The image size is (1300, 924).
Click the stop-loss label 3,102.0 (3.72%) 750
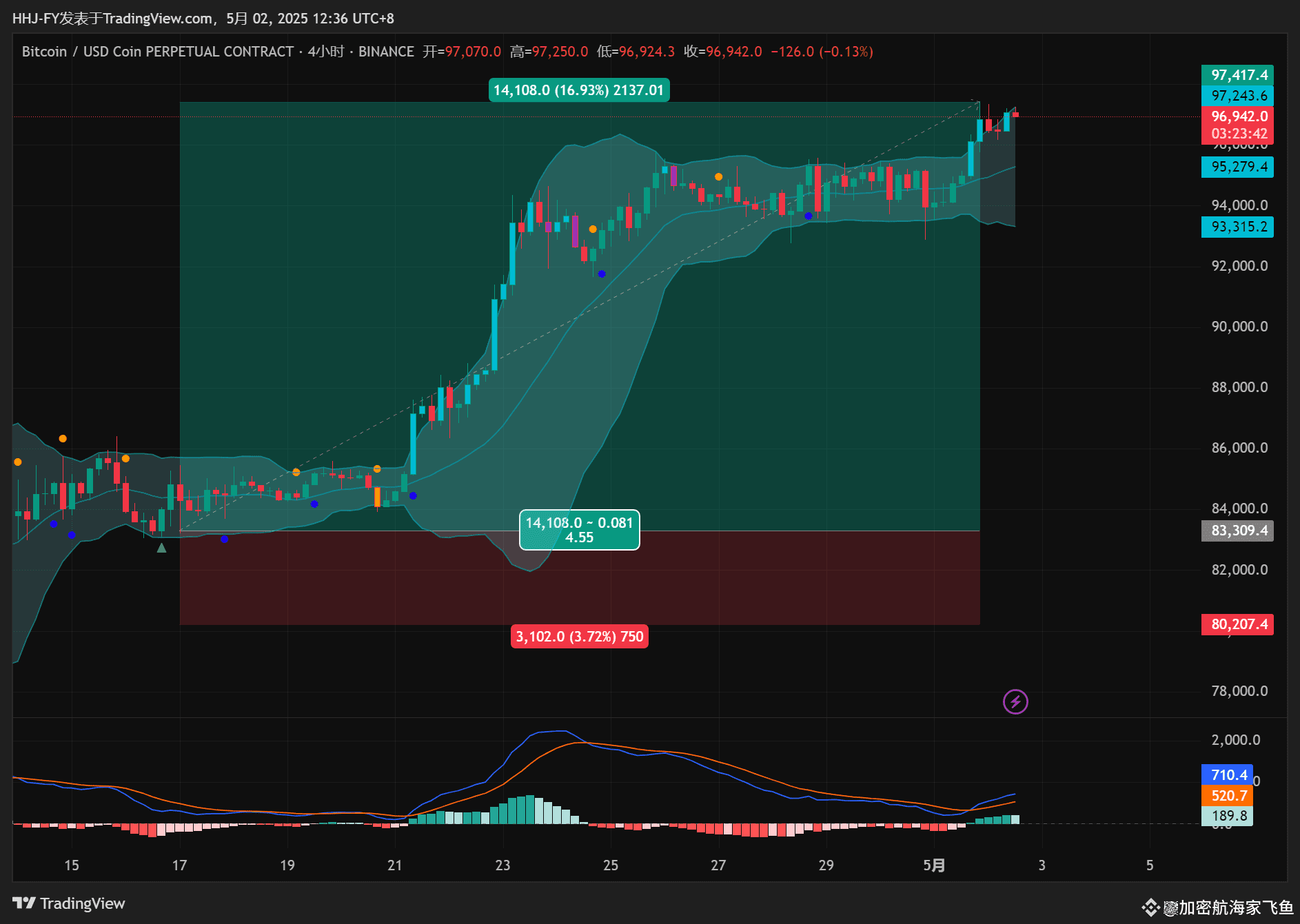tap(580, 637)
